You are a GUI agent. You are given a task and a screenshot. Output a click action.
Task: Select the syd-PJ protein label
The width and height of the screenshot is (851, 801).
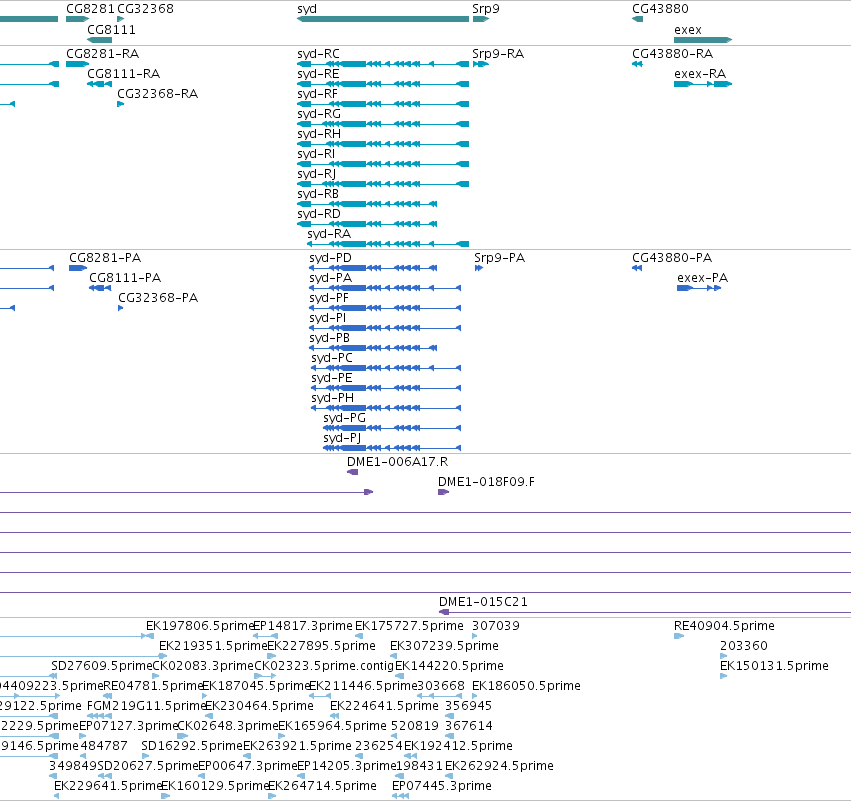[342, 438]
